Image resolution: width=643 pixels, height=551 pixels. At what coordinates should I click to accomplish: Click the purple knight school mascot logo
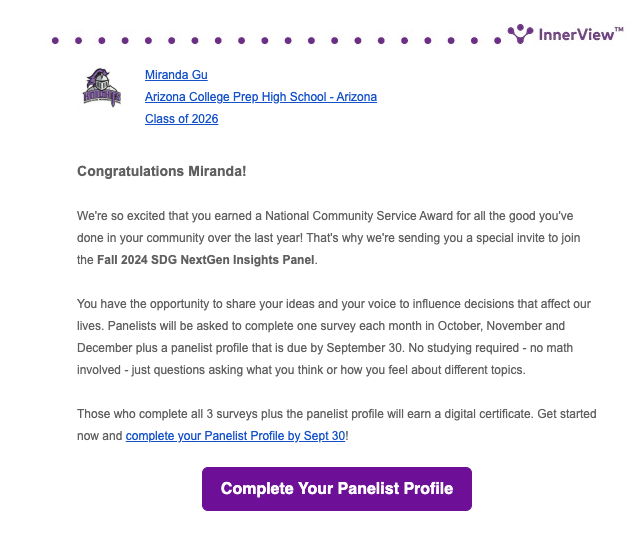102,88
